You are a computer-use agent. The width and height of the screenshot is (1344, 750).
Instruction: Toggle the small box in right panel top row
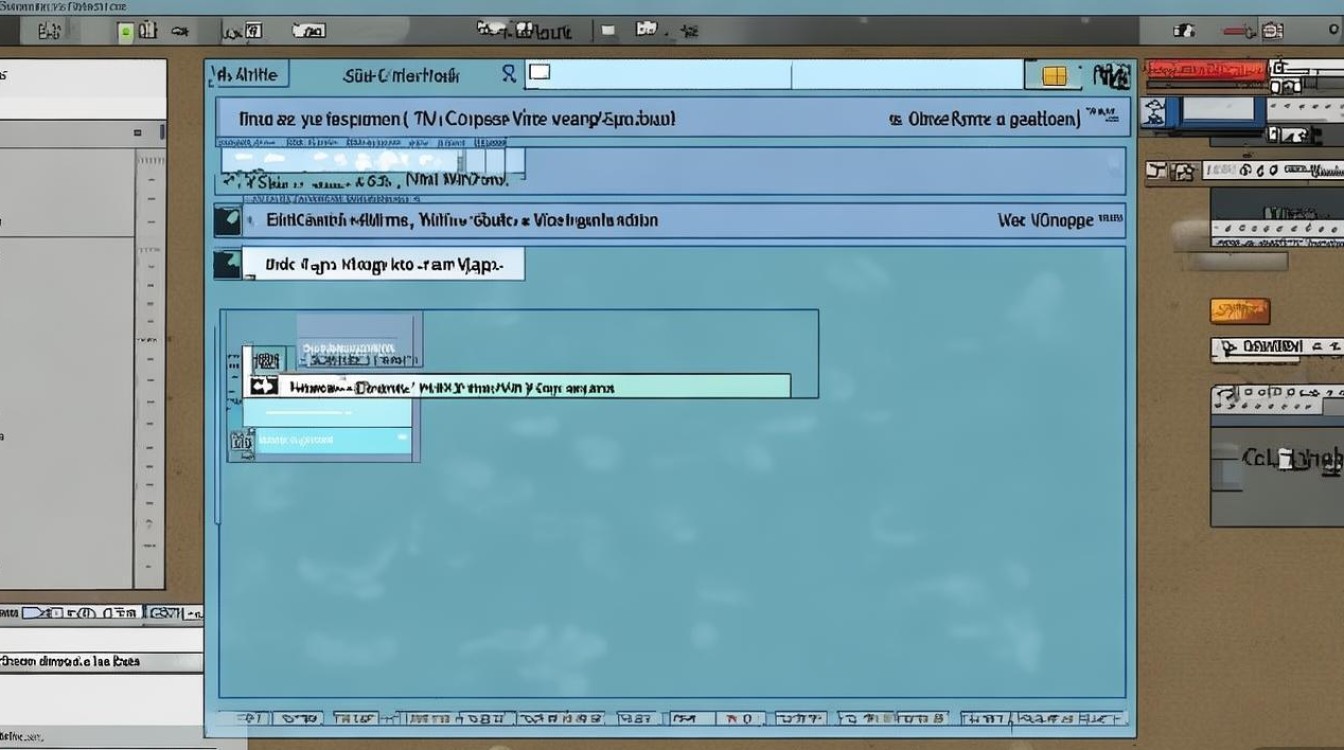pos(1276,69)
